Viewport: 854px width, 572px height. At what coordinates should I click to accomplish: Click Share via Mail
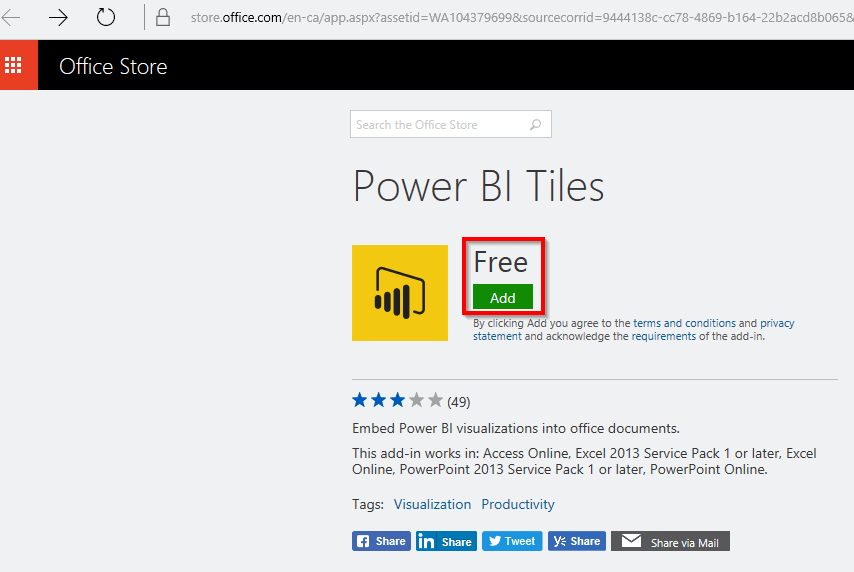(x=670, y=541)
